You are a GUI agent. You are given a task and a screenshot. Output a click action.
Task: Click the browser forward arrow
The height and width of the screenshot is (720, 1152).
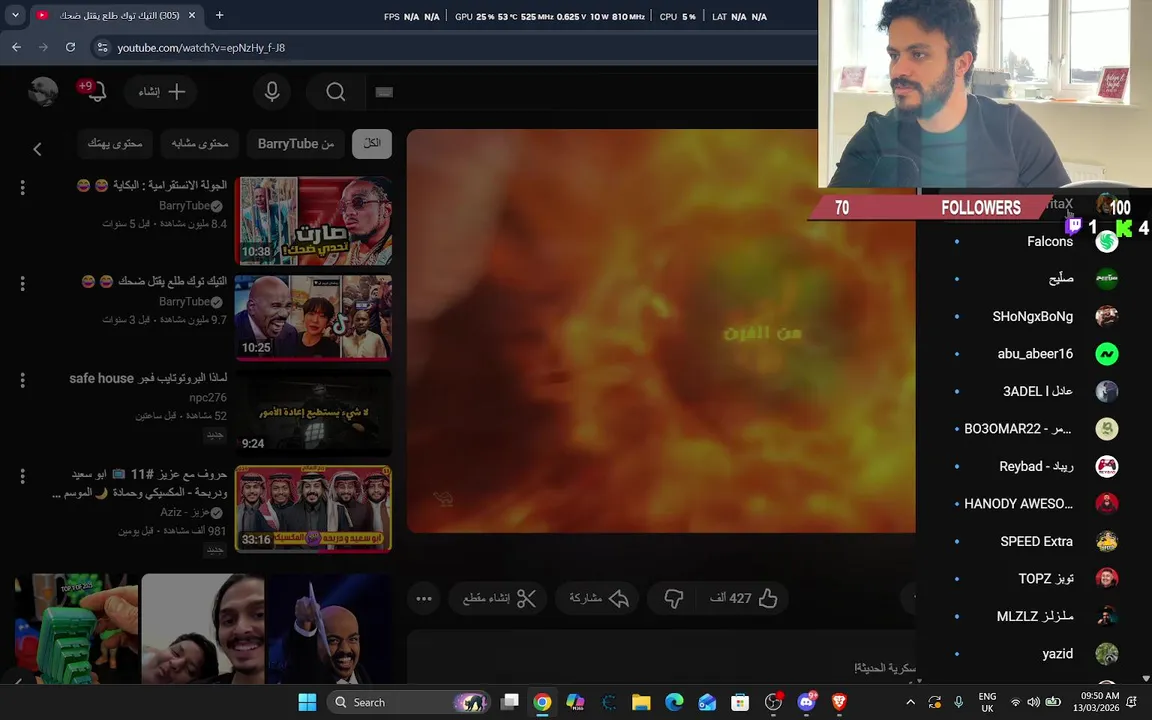click(43, 47)
